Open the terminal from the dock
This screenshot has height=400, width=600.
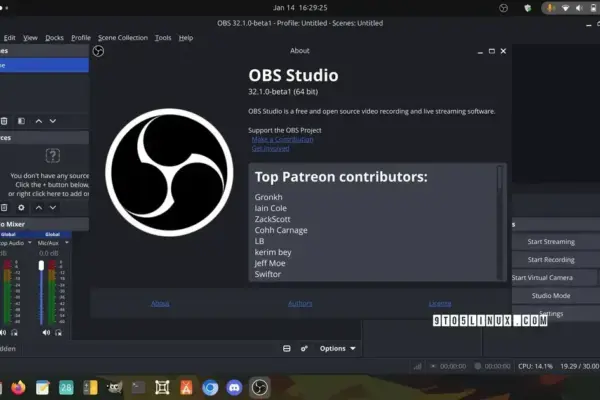coord(138,388)
